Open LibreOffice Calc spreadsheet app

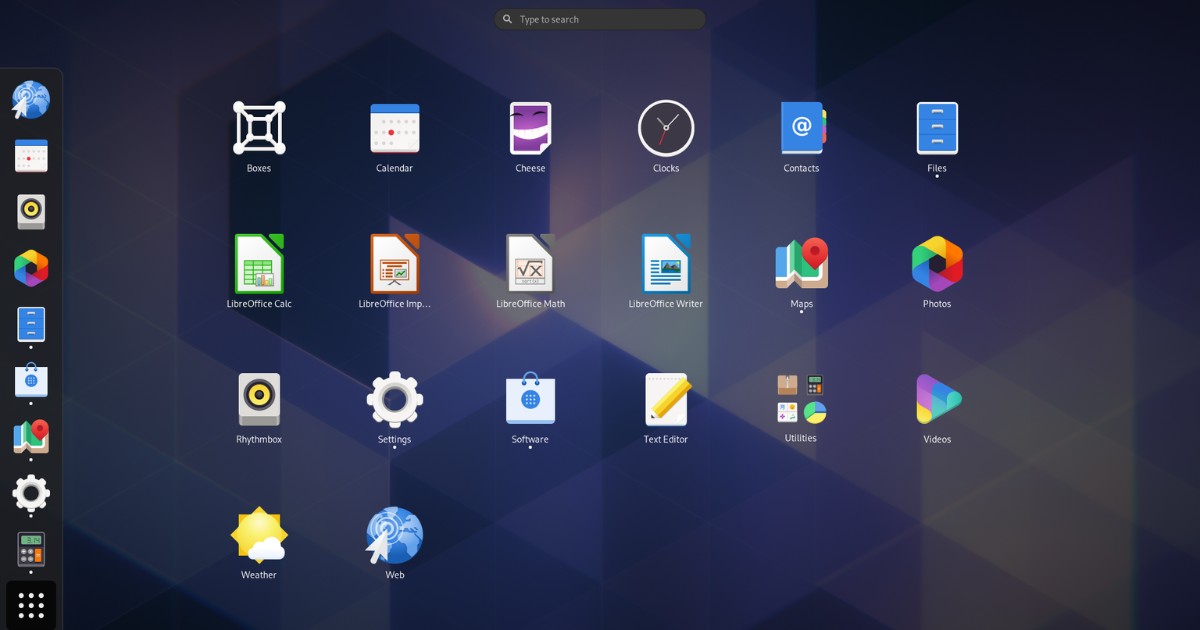click(x=259, y=264)
